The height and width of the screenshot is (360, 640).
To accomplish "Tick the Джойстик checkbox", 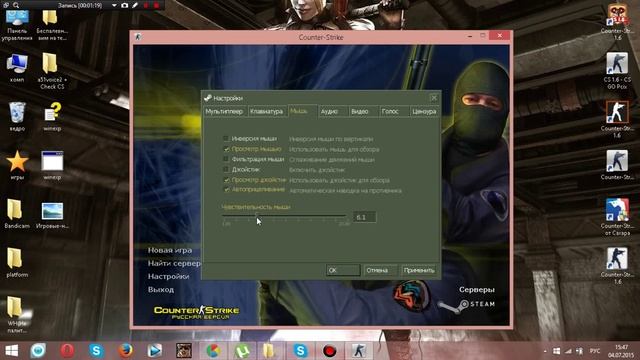I will (x=226, y=169).
